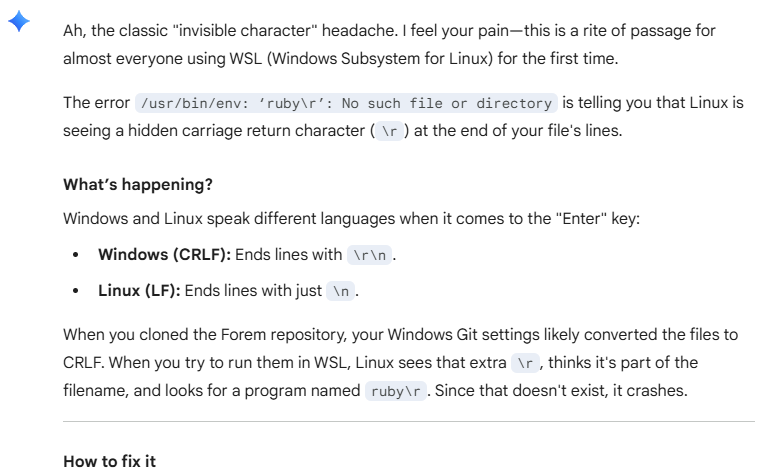The width and height of the screenshot is (773, 473).
Task: Select the 'What's happening?' heading
Action: click(138, 184)
